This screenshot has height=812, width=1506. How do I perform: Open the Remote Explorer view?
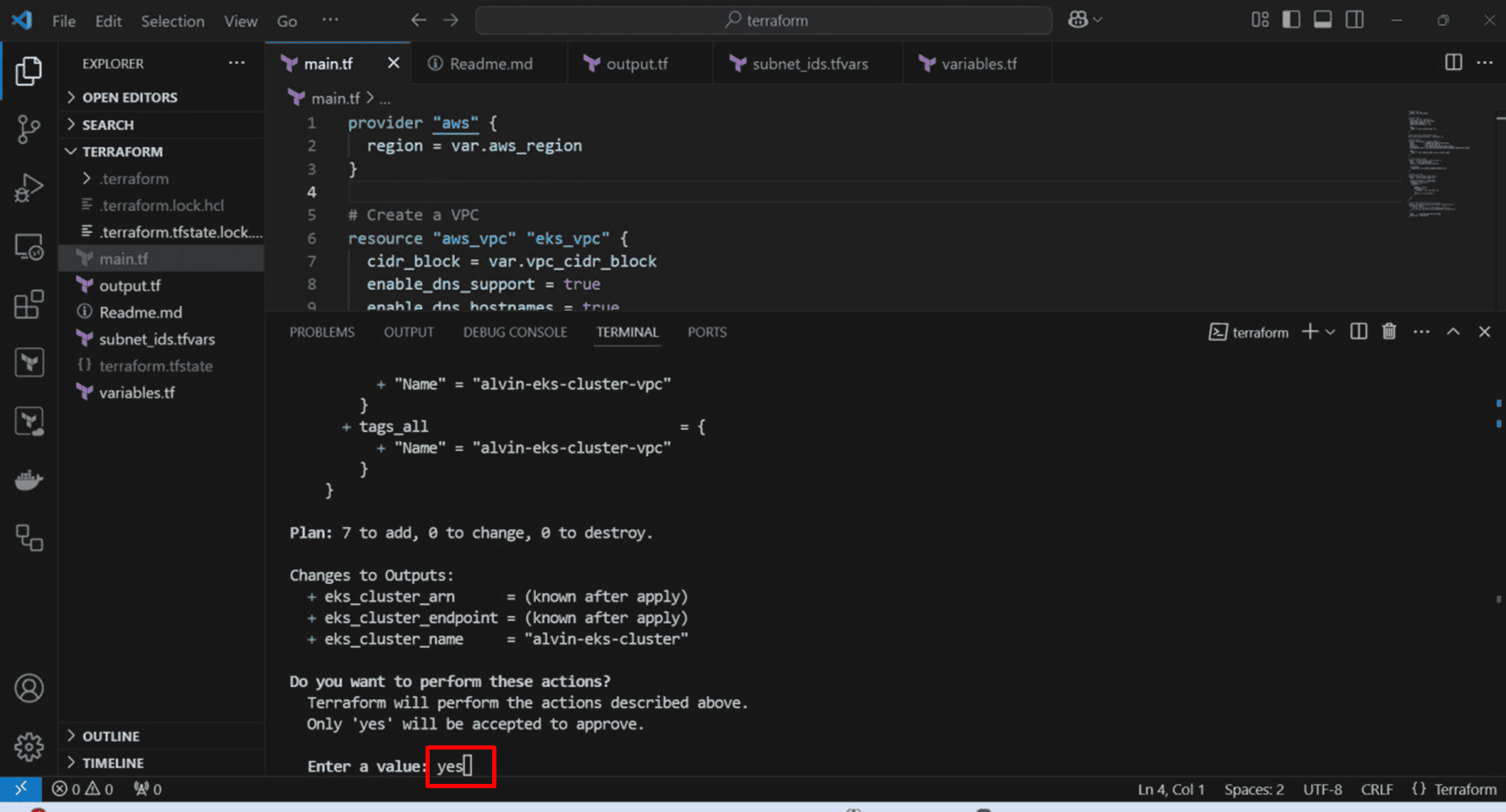pos(29,246)
